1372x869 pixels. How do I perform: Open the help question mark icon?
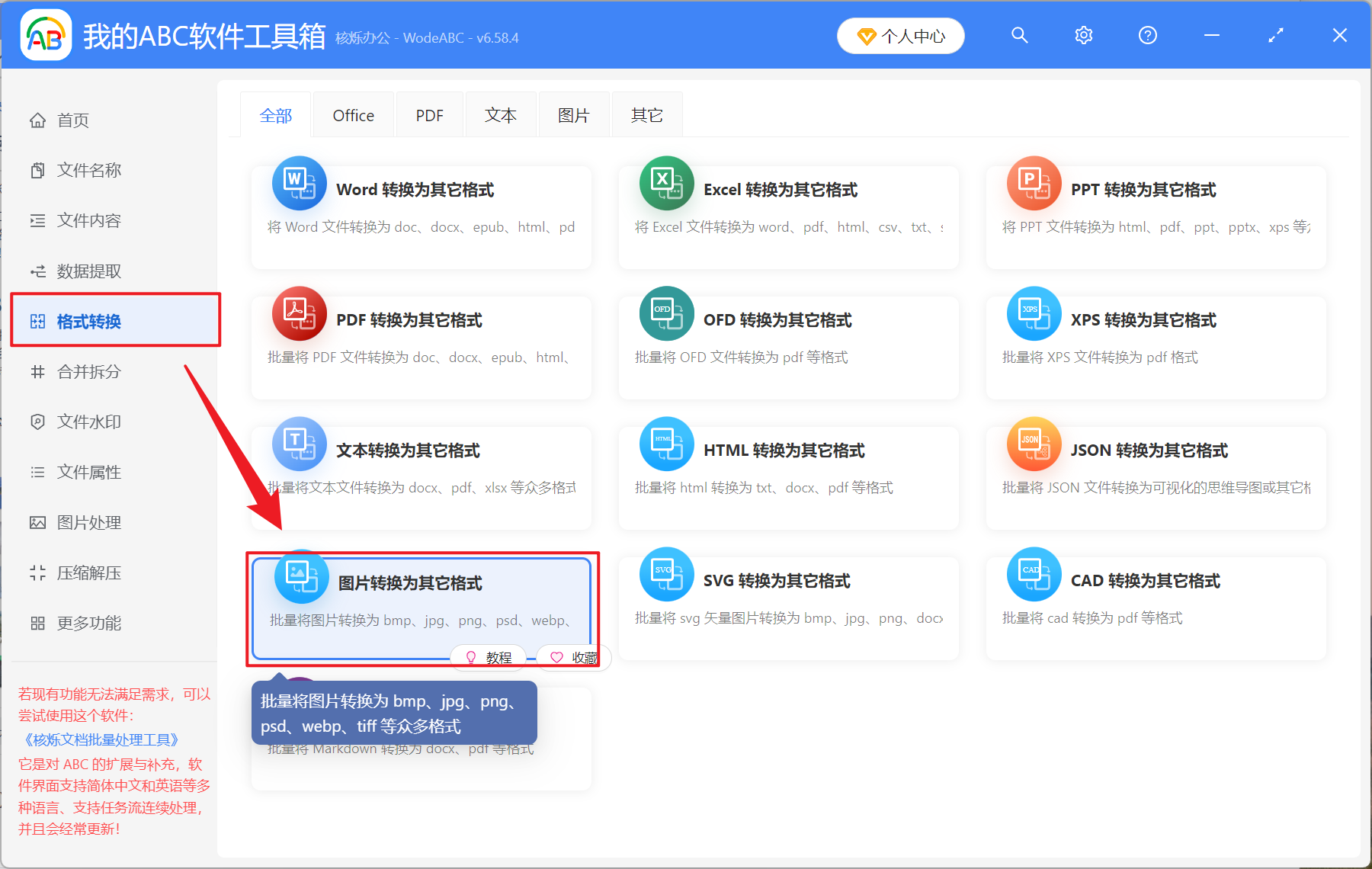[x=1147, y=35]
